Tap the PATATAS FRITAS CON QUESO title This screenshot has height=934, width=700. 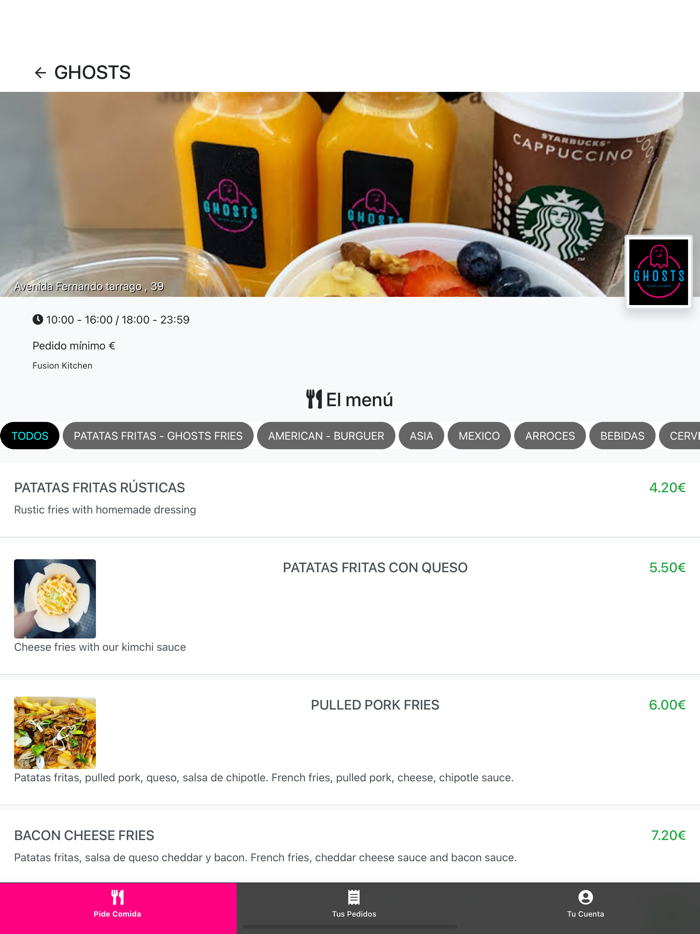(375, 568)
